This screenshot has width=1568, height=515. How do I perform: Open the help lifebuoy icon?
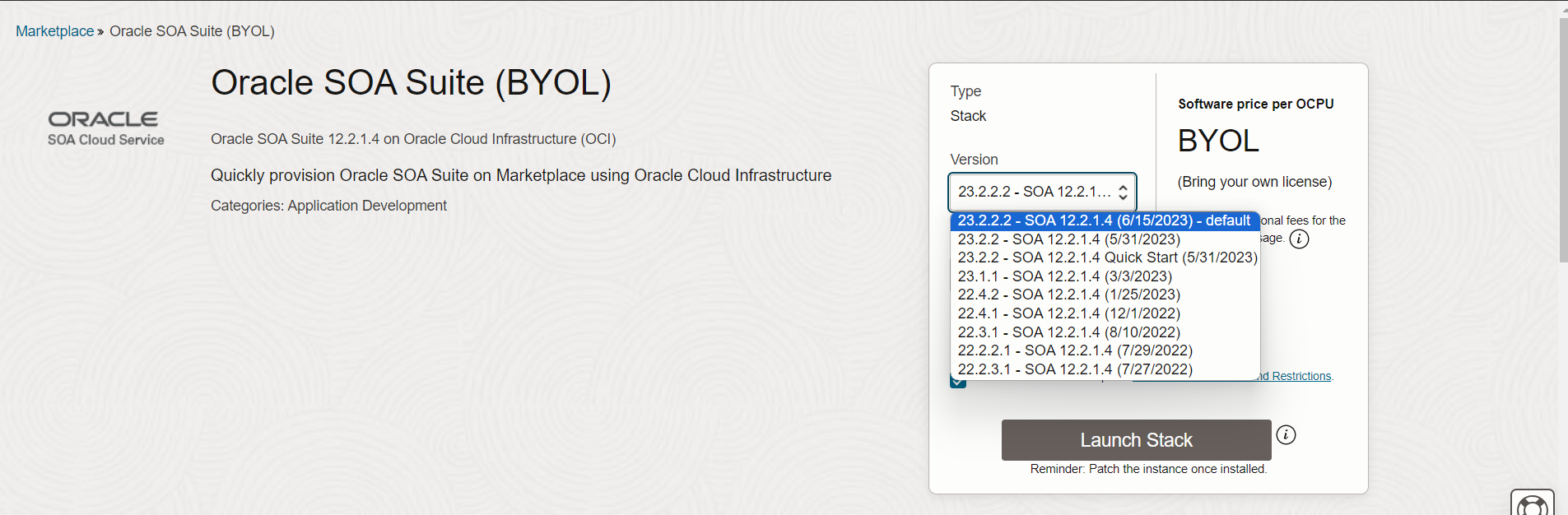point(1533,504)
